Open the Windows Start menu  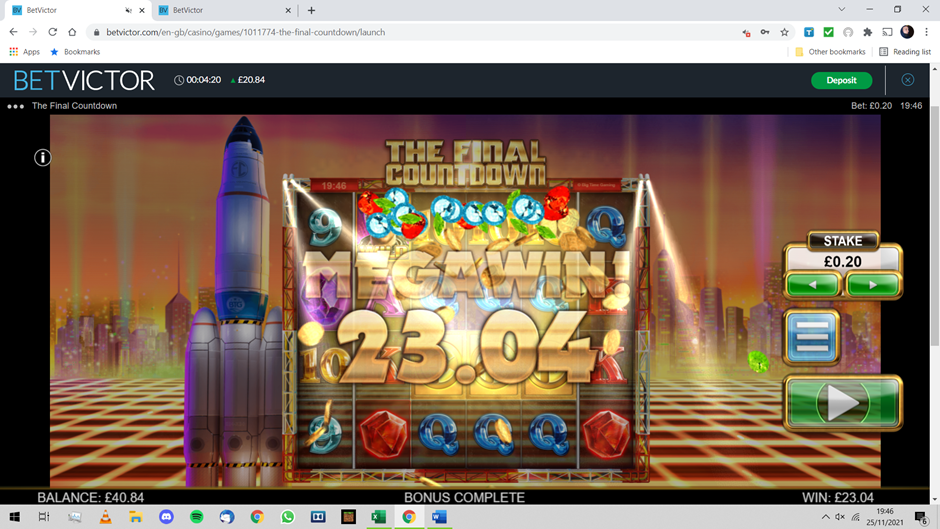pyautogui.click(x=14, y=517)
